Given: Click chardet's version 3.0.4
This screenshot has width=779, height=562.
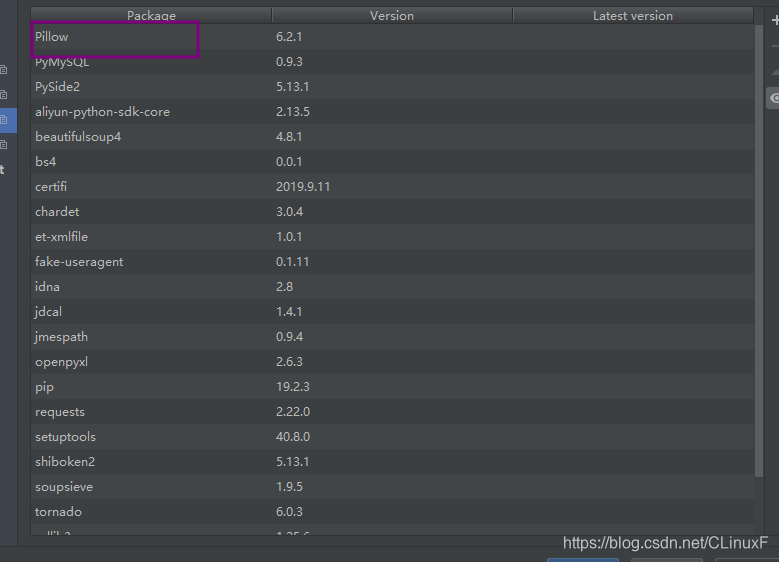Looking at the screenshot, I should (289, 212).
